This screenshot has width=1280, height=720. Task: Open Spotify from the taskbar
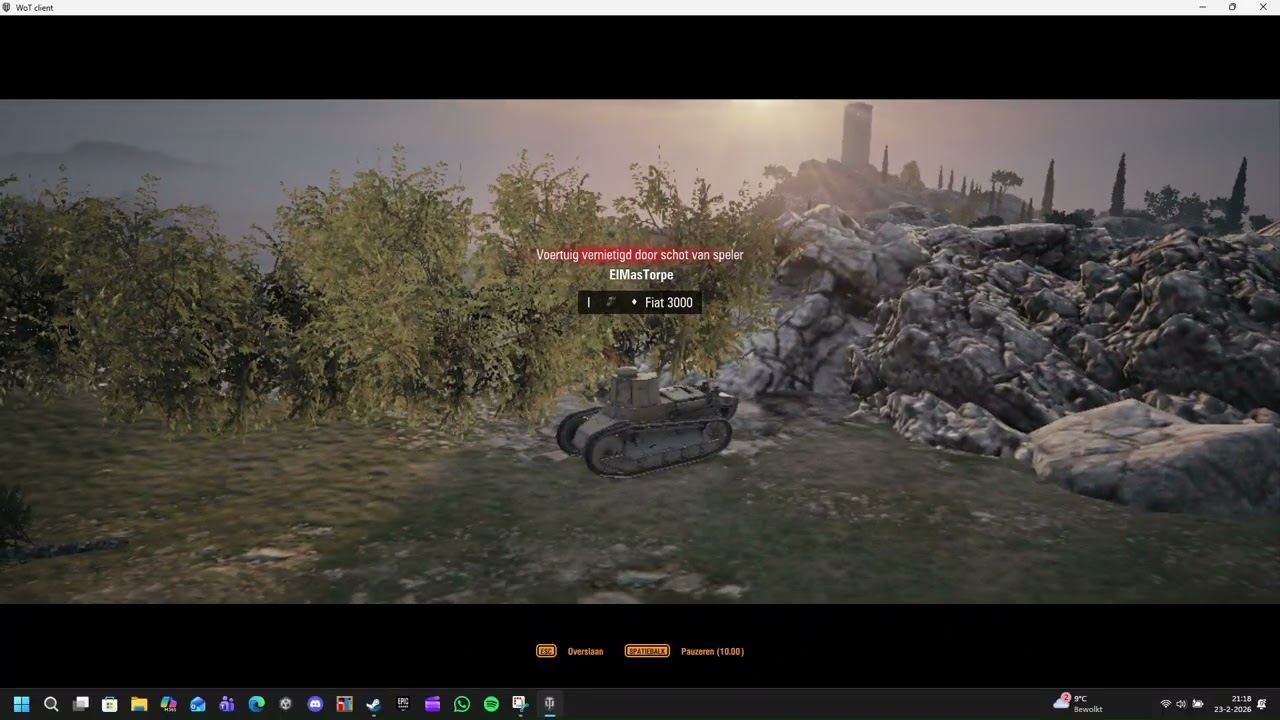point(491,704)
